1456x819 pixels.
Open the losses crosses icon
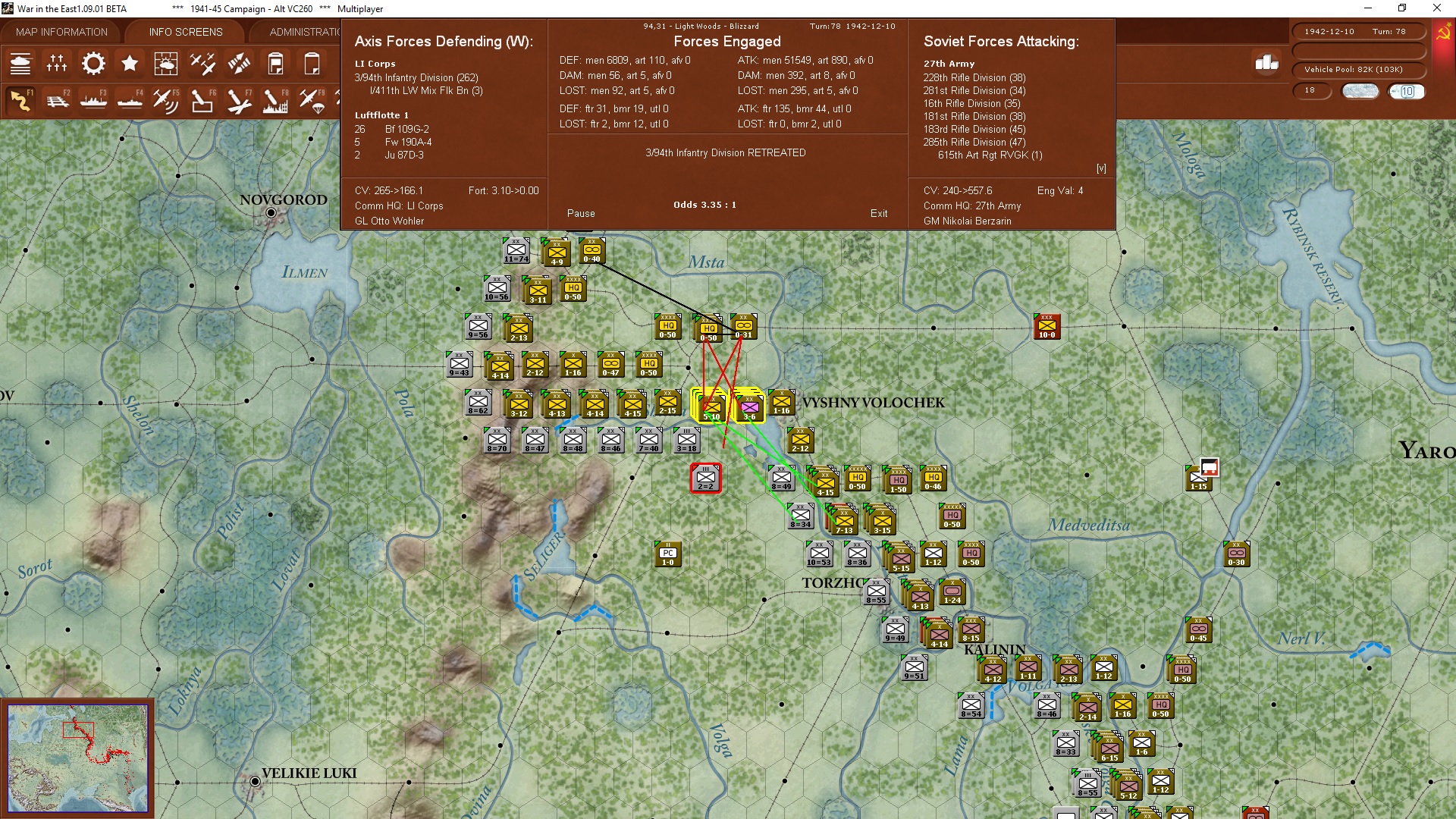pyautogui.click(x=57, y=64)
